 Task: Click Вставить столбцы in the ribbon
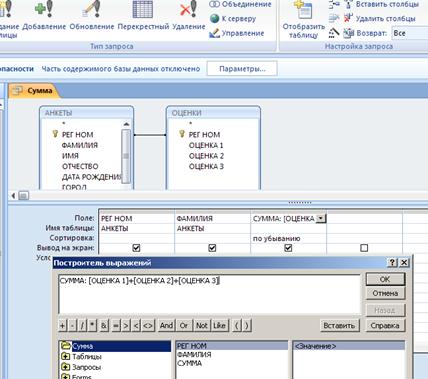pos(382,4)
